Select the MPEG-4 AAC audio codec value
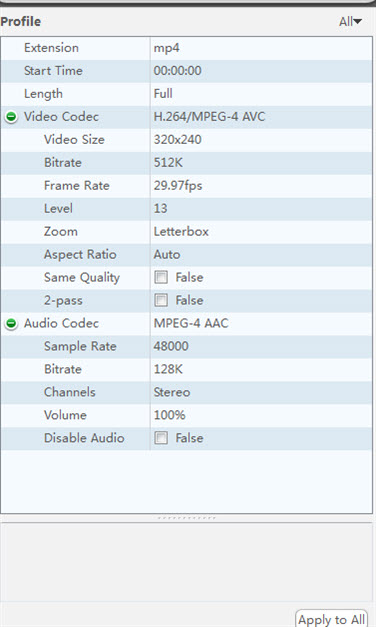Viewport: 376px width, 627px height. 191,323
